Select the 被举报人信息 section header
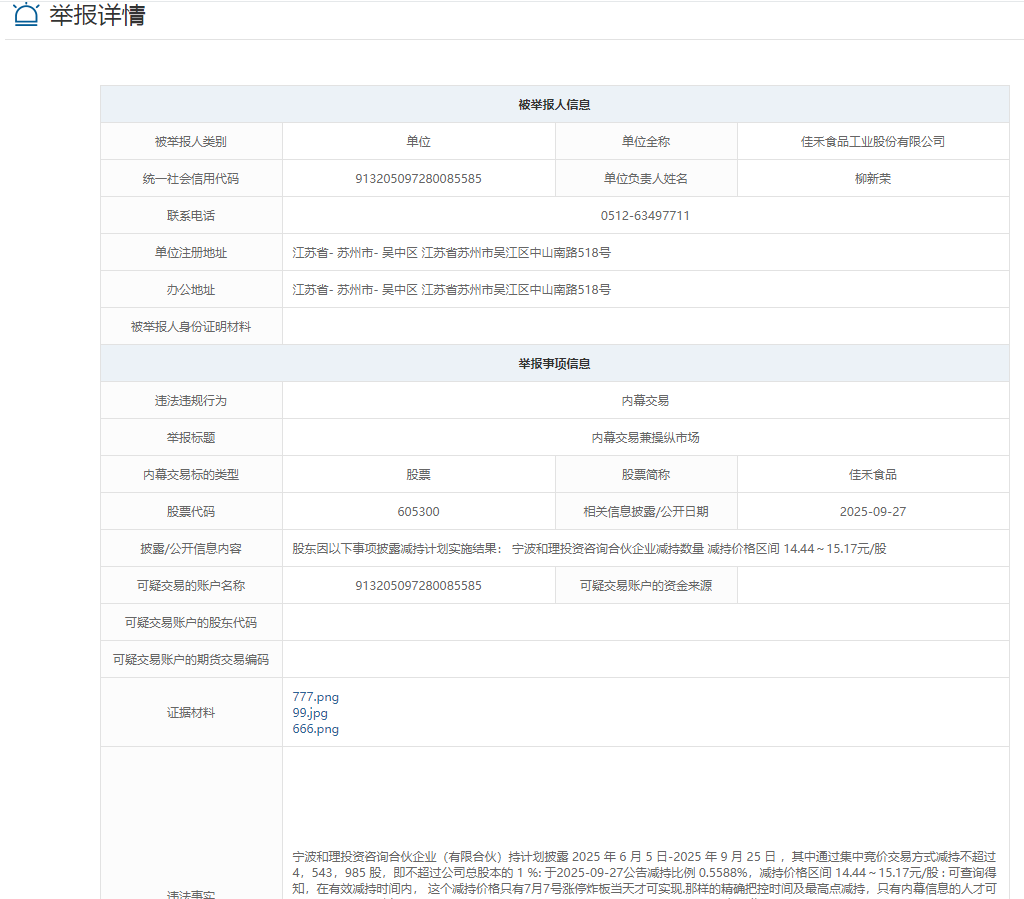The height and width of the screenshot is (899, 1024). click(554, 104)
